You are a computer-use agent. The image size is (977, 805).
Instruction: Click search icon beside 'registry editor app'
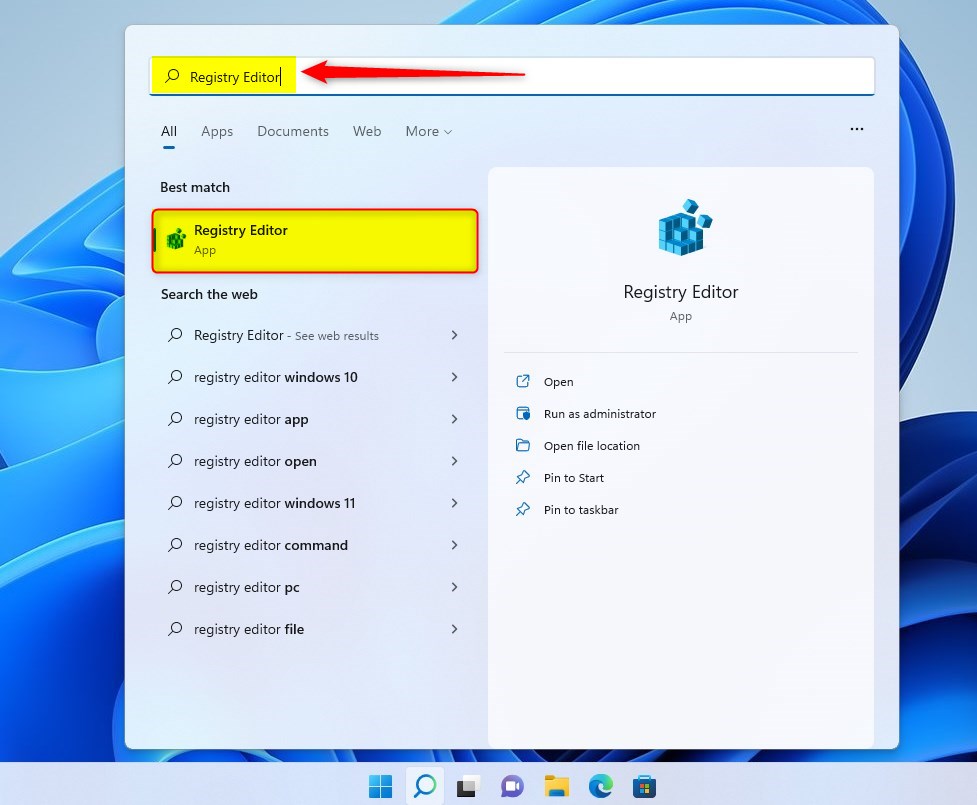pyautogui.click(x=175, y=419)
